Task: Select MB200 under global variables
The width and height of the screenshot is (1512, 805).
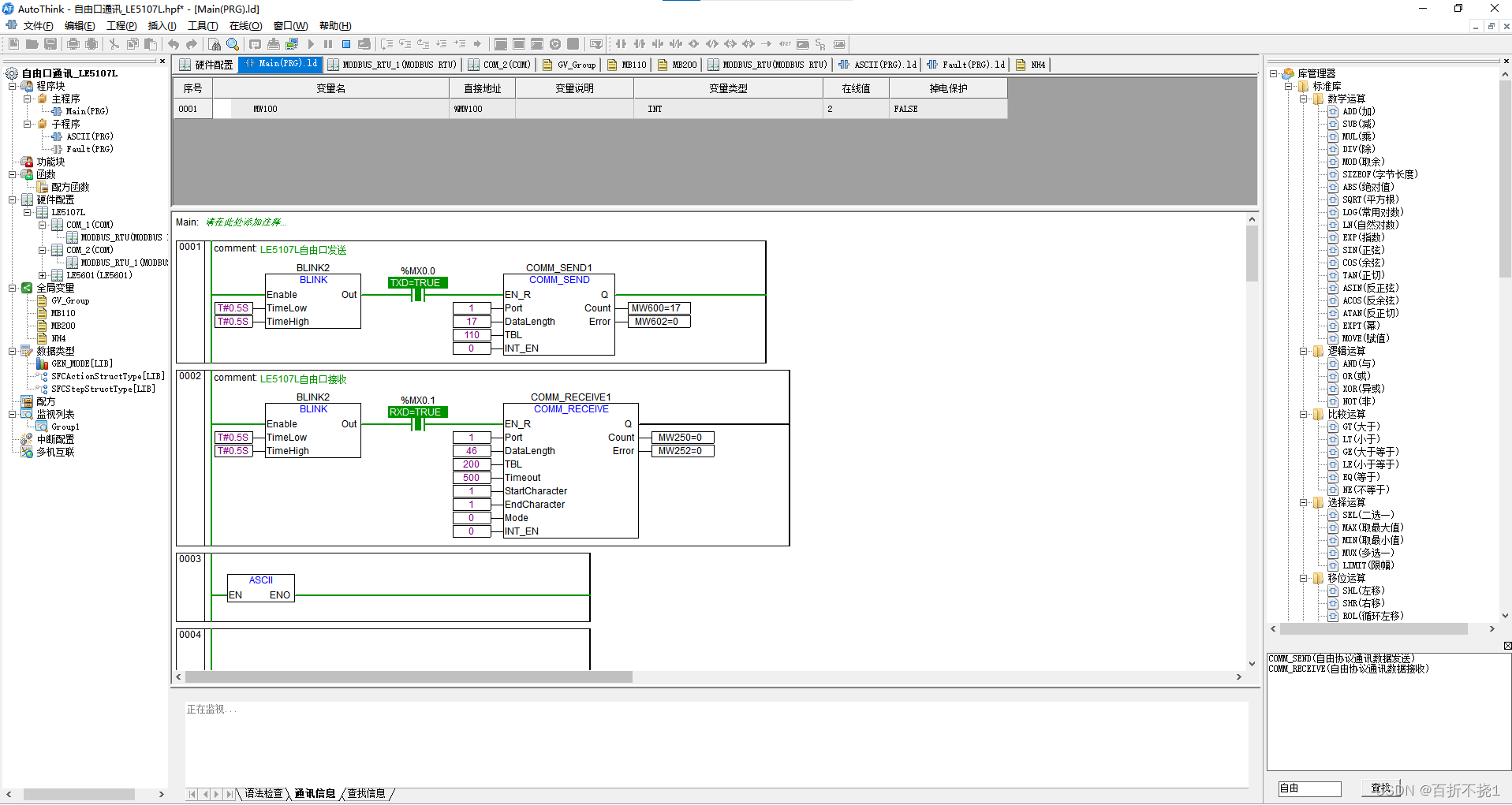Action: [63, 326]
